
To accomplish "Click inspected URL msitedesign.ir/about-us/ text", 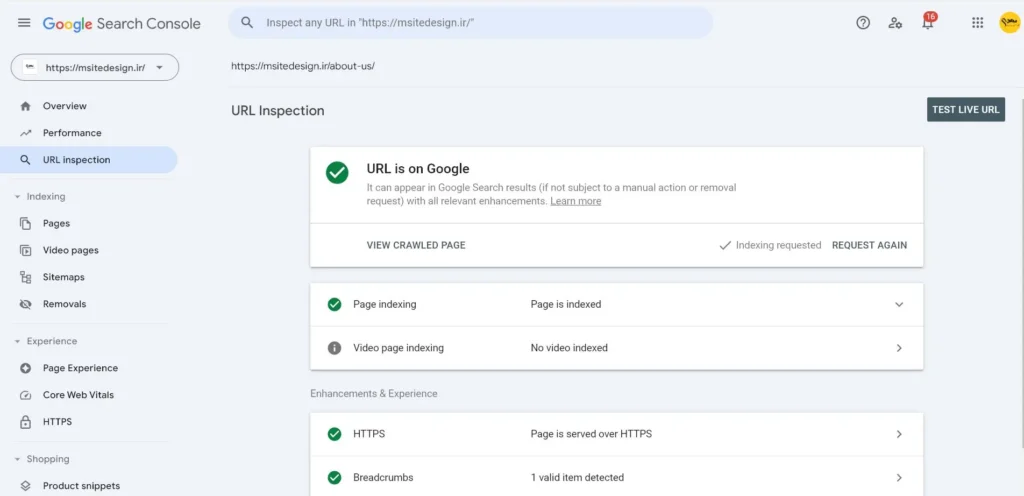I will click(303, 67).
